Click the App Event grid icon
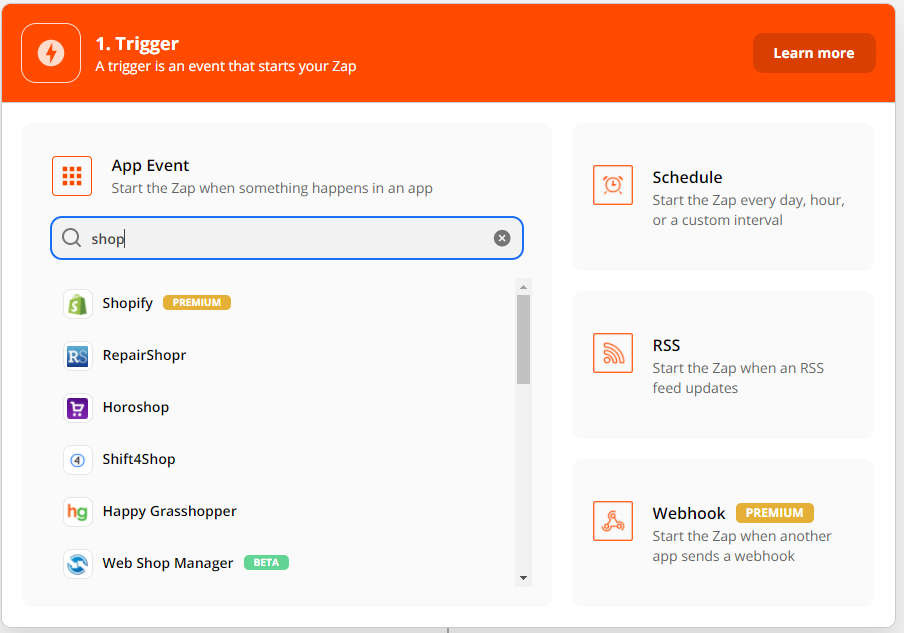 pyautogui.click(x=72, y=176)
